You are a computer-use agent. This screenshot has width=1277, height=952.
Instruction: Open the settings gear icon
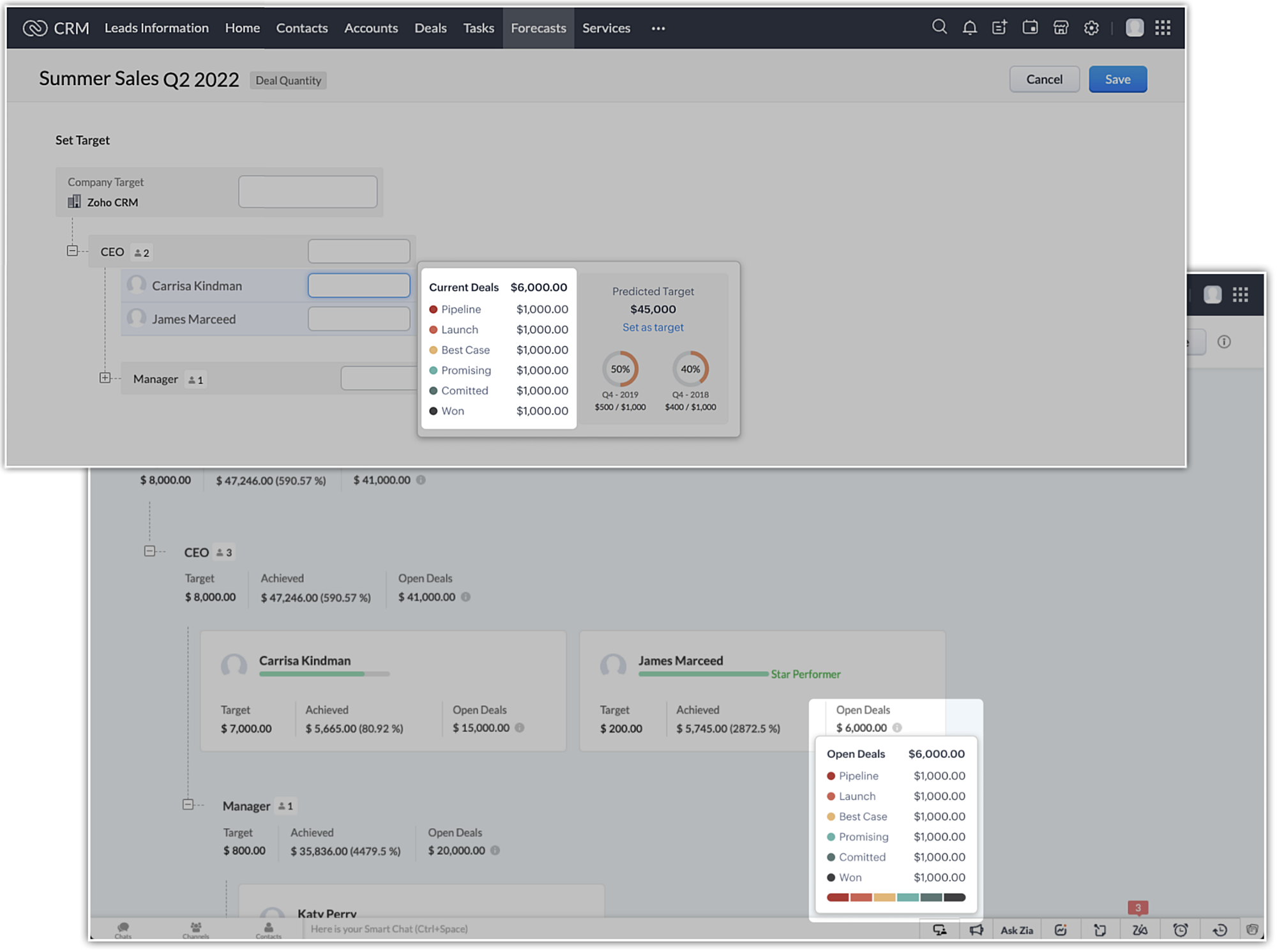pos(1091,27)
